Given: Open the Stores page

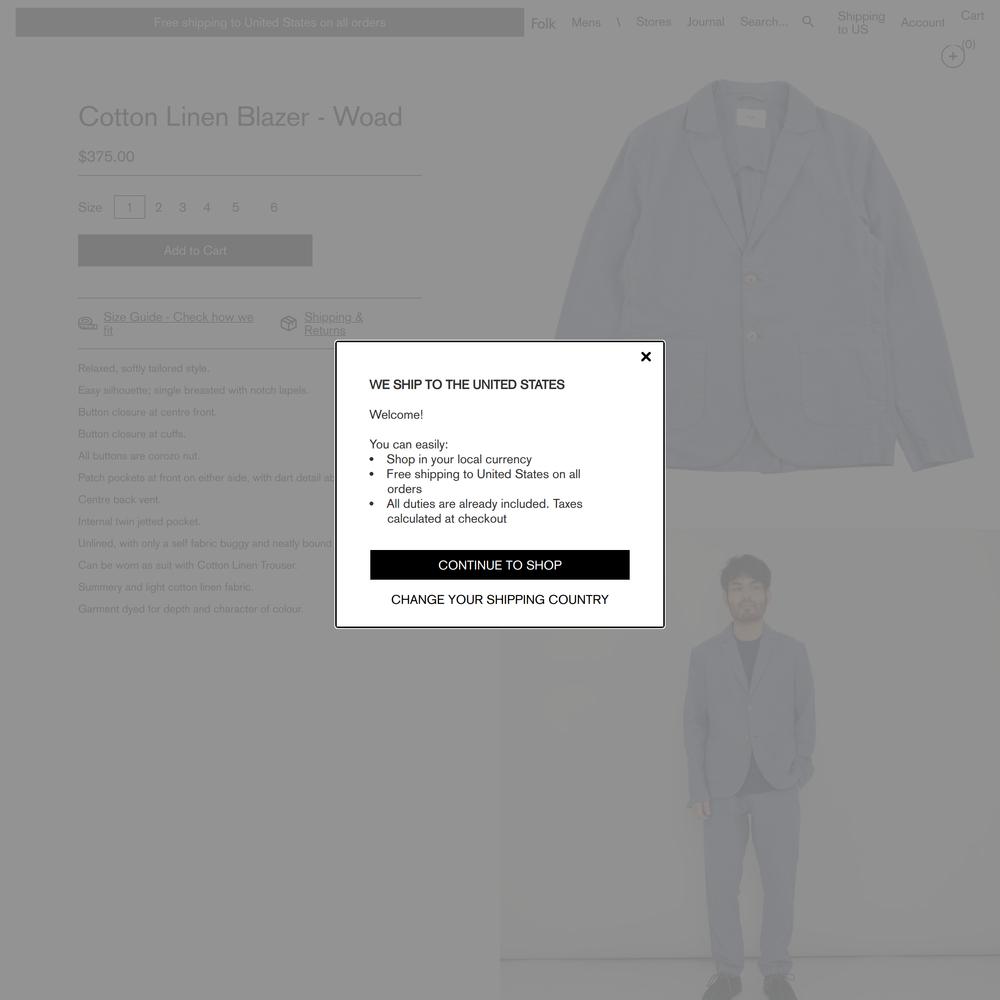Looking at the screenshot, I should click(x=653, y=22).
